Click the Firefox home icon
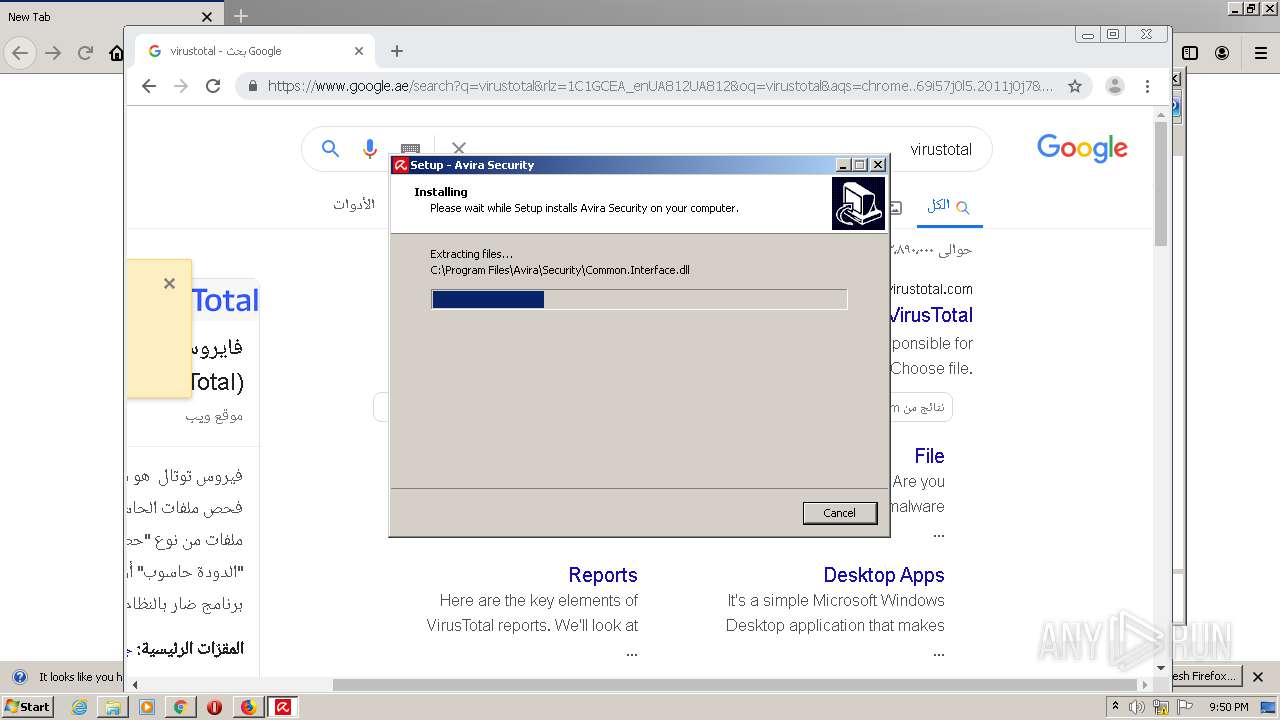 point(116,54)
